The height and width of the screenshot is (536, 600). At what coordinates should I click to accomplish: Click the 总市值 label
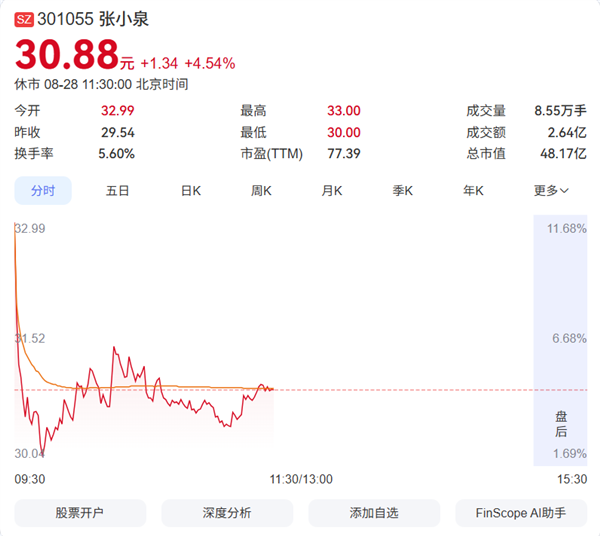pos(486,154)
